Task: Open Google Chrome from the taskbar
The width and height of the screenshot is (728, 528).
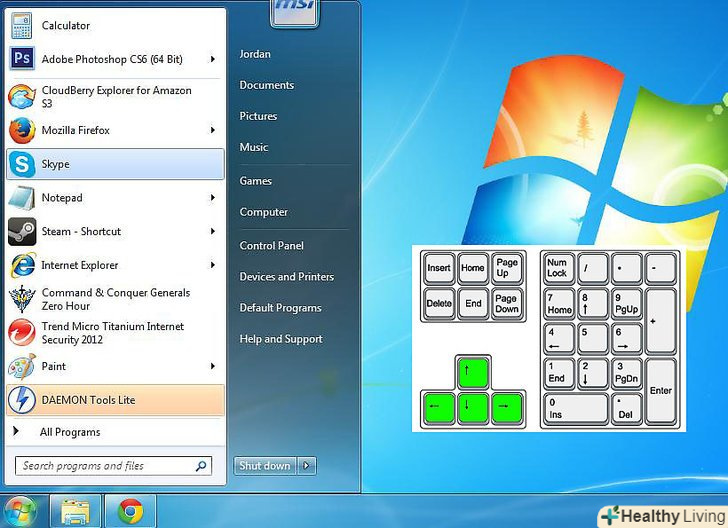Action: point(130,512)
